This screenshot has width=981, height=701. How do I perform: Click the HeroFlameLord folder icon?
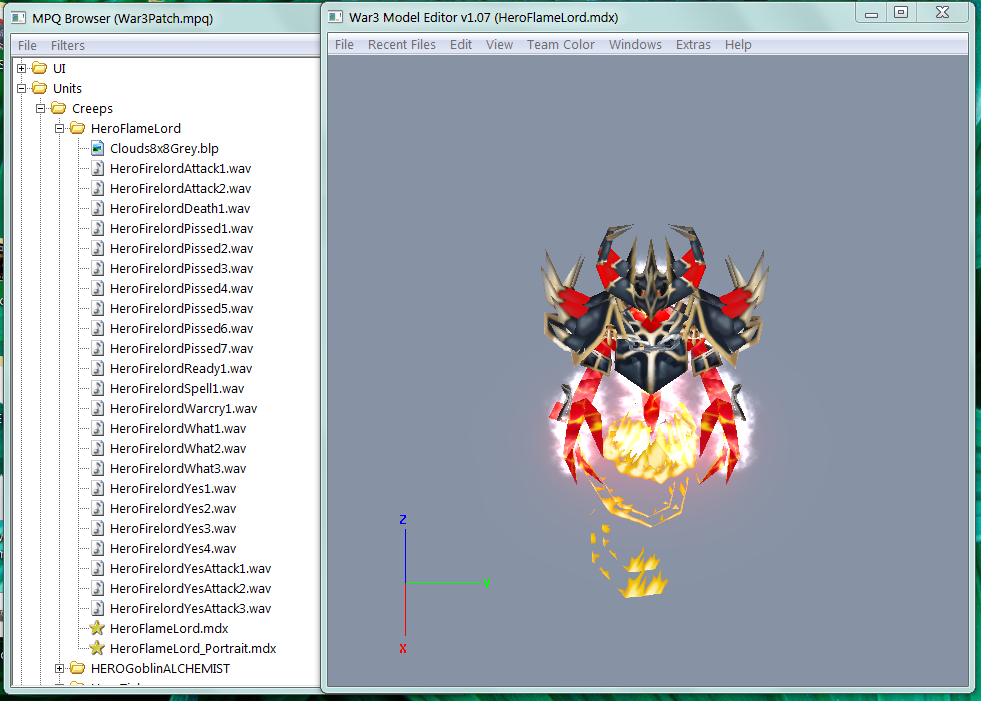pyautogui.click(x=78, y=128)
